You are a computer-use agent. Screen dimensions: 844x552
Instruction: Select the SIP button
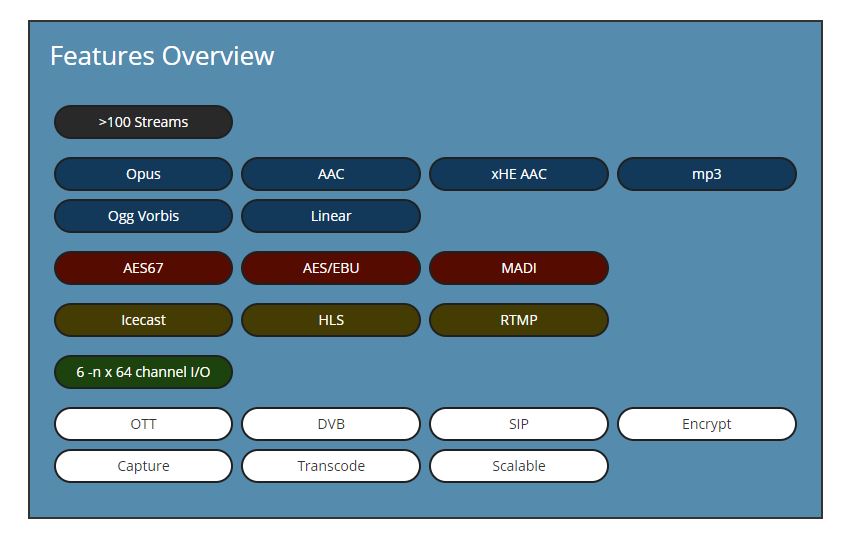coord(519,424)
